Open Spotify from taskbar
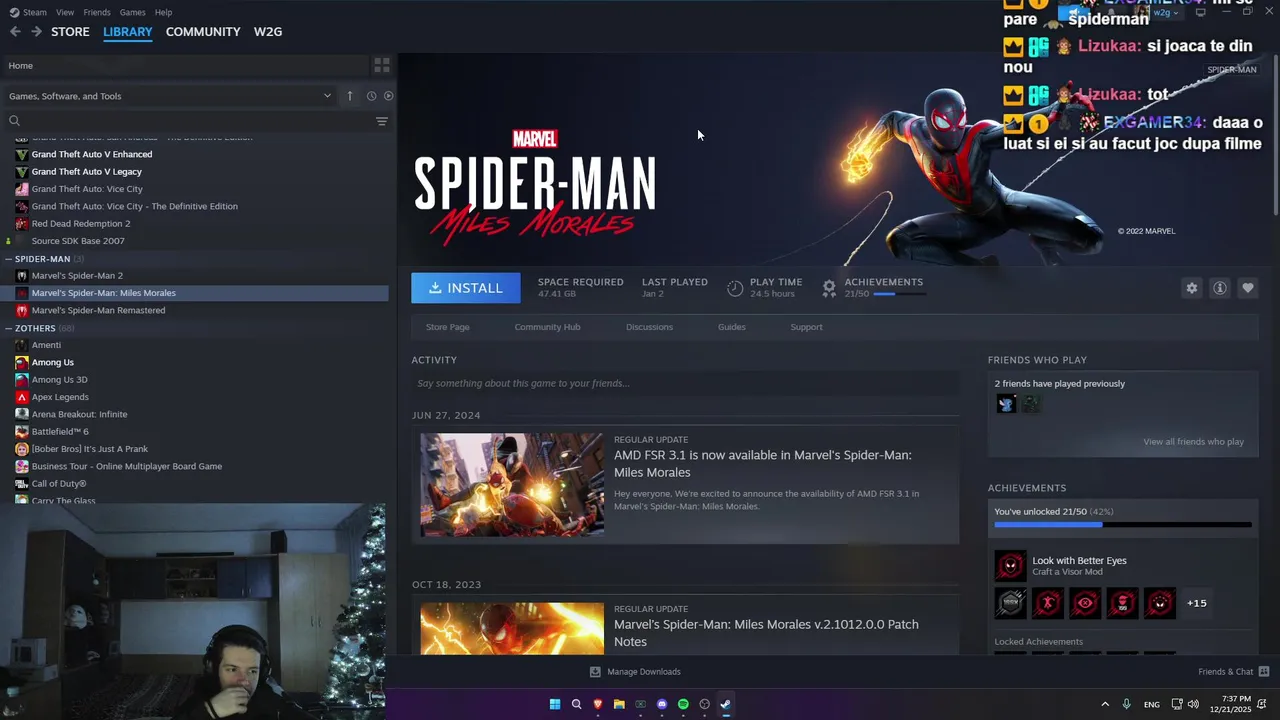Image resolution: width=1280 pixels, height=720 pixels. [683, 704]
